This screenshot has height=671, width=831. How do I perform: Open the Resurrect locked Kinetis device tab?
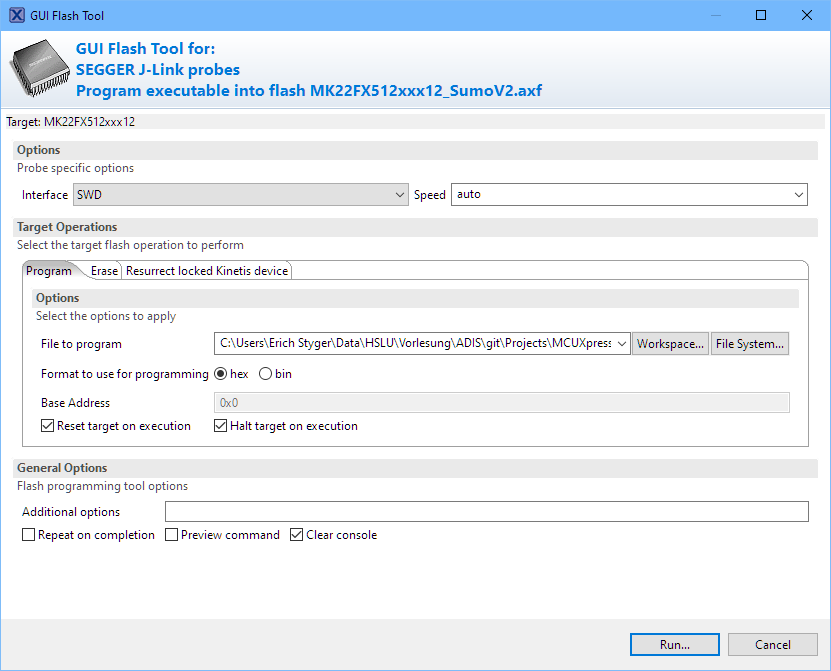pyautogui.click(x=207, y=271)
